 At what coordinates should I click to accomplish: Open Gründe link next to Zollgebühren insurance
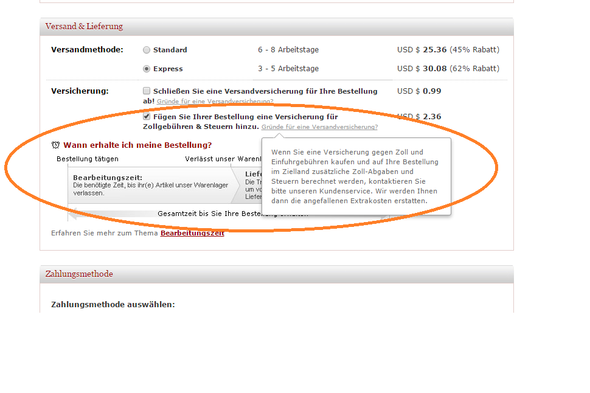[x=319, y=127]
